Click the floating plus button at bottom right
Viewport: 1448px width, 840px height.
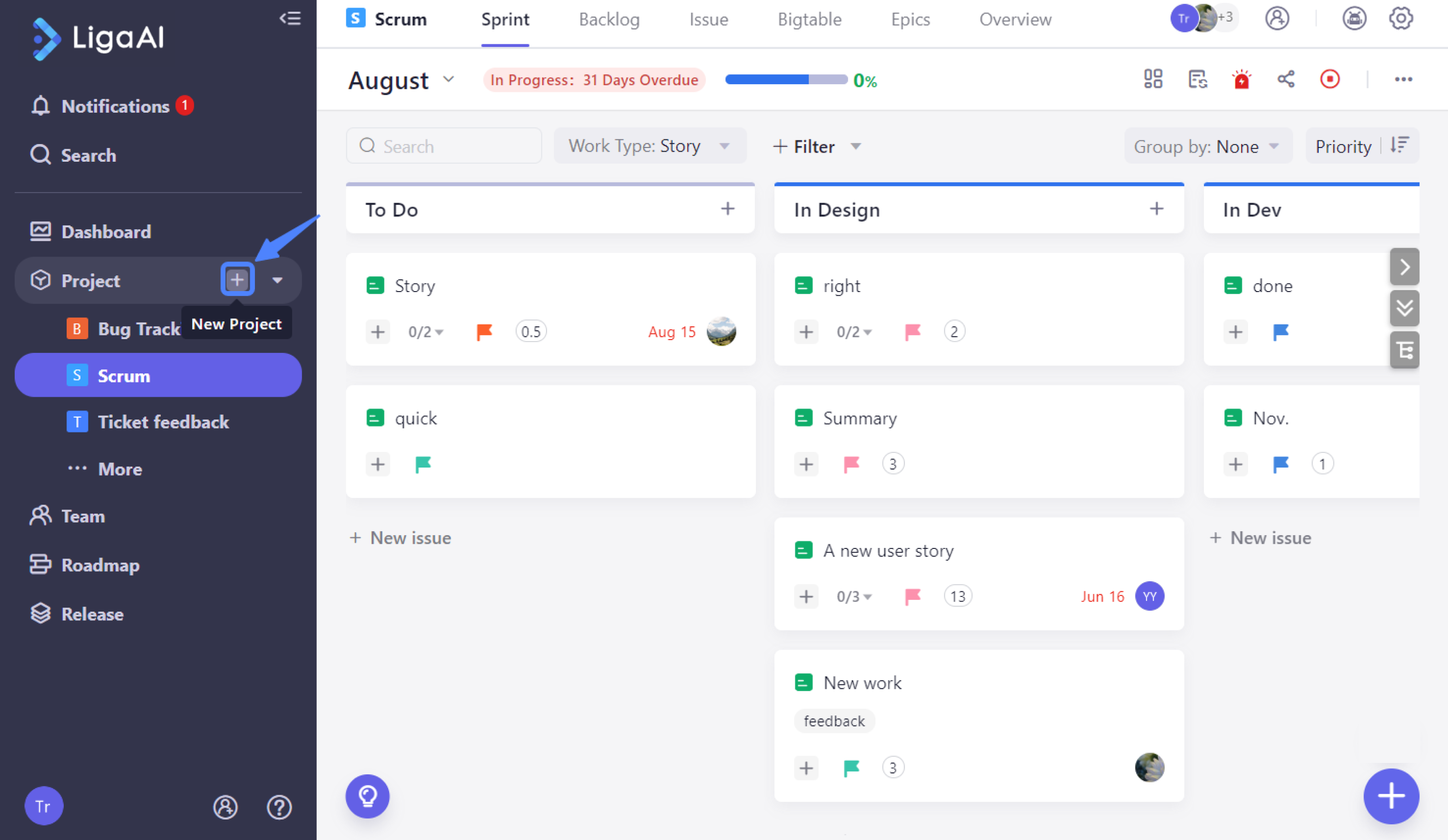(1391, 796)
